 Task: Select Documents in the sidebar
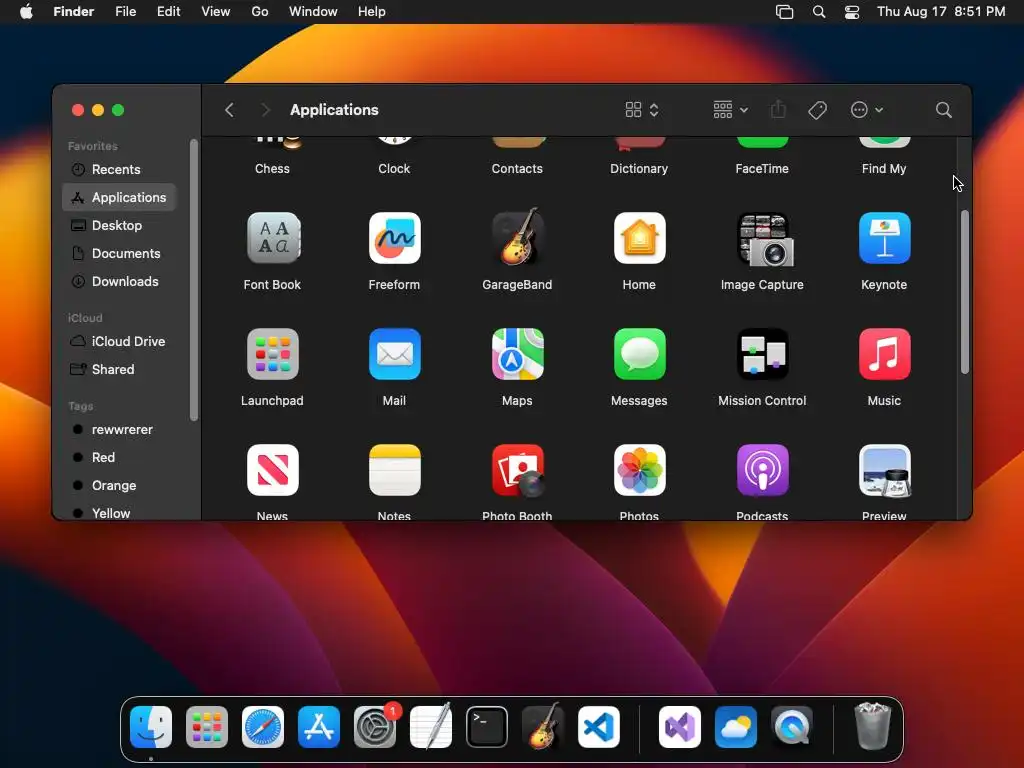(x=120, y=253)
